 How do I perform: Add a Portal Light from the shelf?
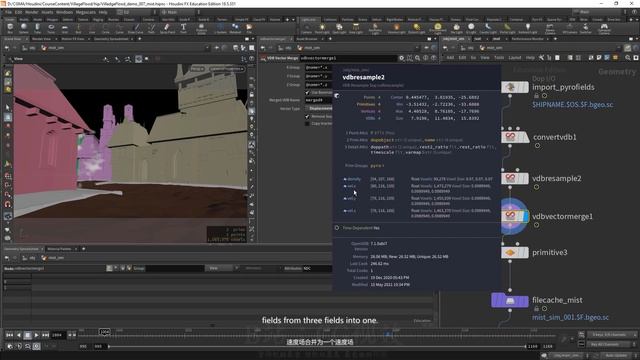pos(507,28)
